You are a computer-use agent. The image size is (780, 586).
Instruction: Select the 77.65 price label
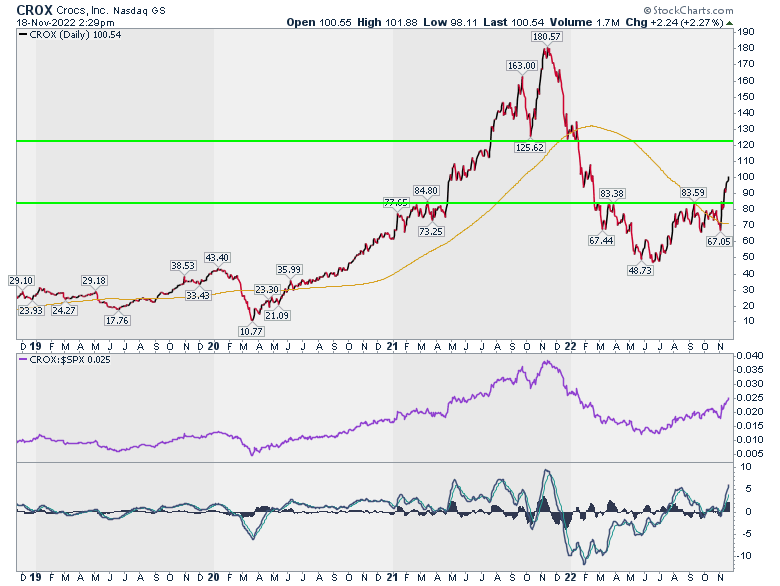(396, 202)
